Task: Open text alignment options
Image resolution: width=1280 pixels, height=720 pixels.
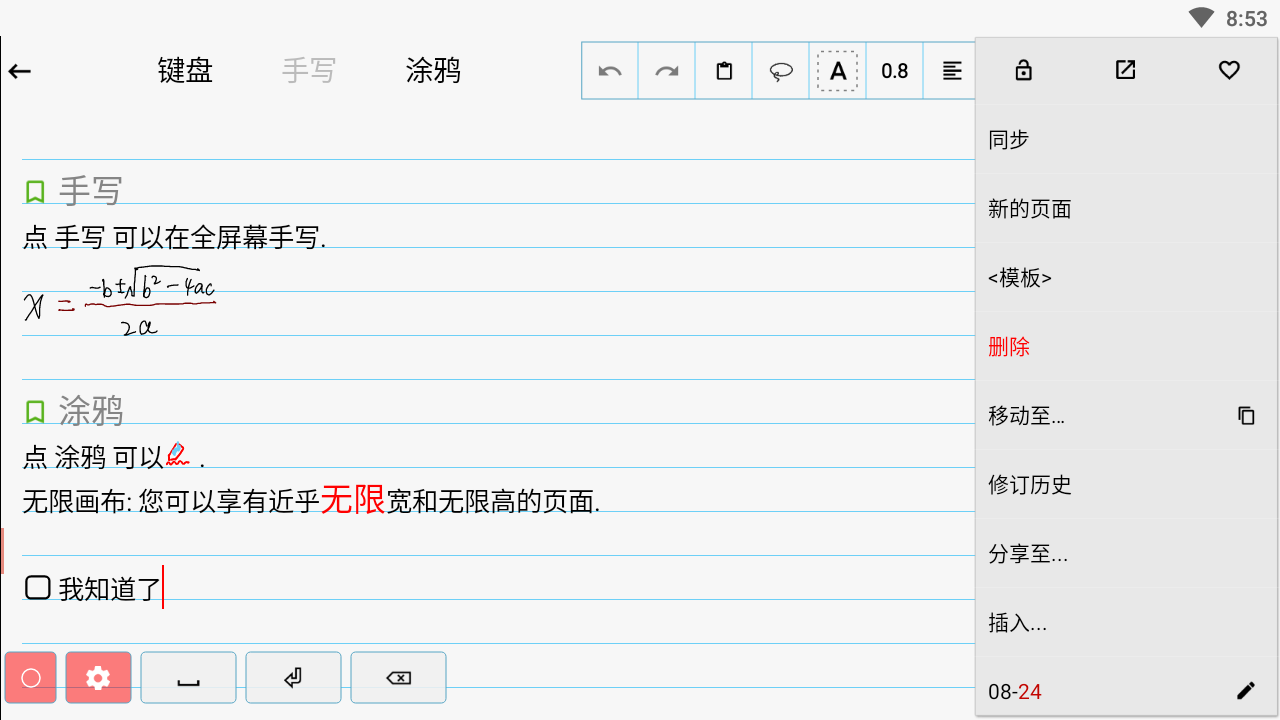Action: tap(952, 71)
